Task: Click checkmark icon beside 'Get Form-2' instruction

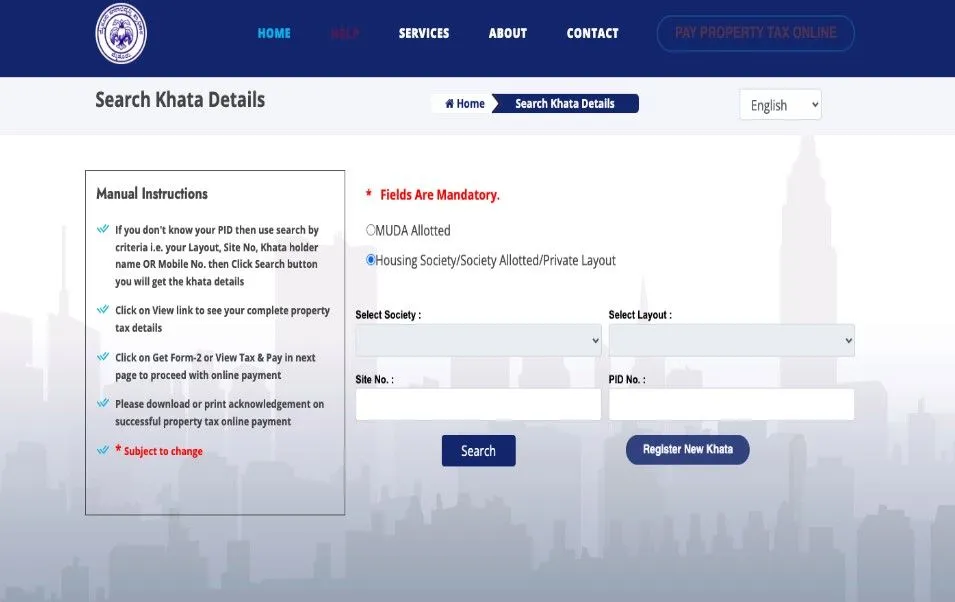Action: click(102, 357)
